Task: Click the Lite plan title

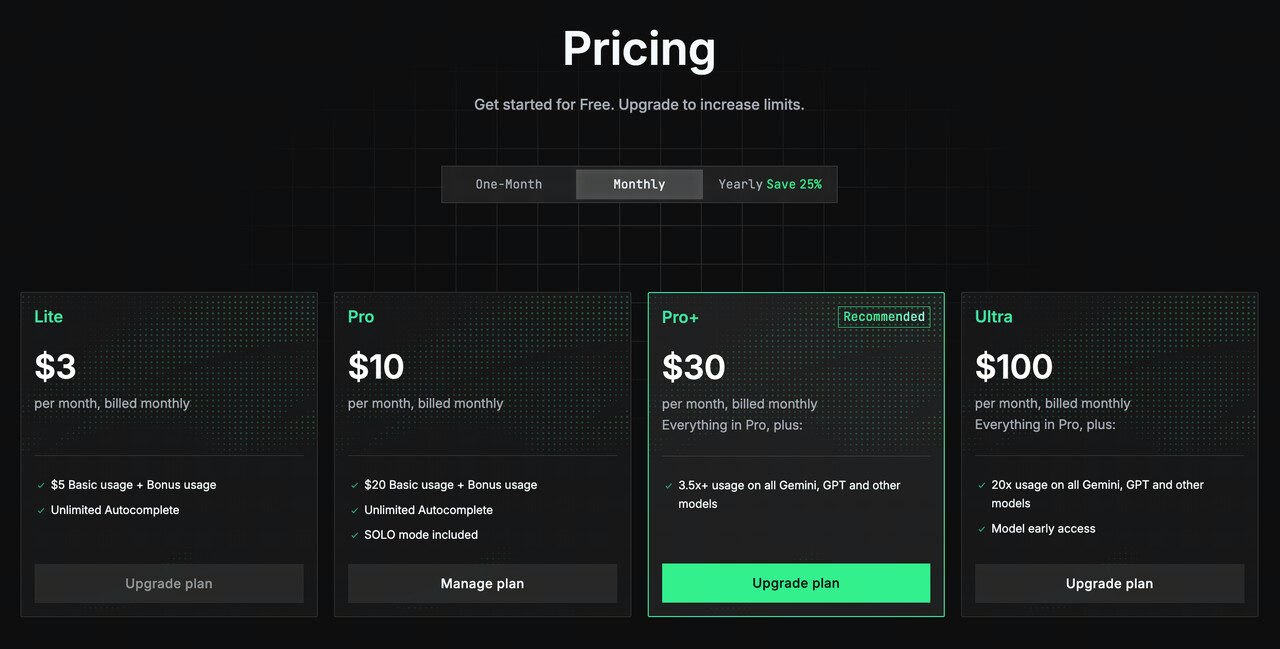Action: click(48, 317)
